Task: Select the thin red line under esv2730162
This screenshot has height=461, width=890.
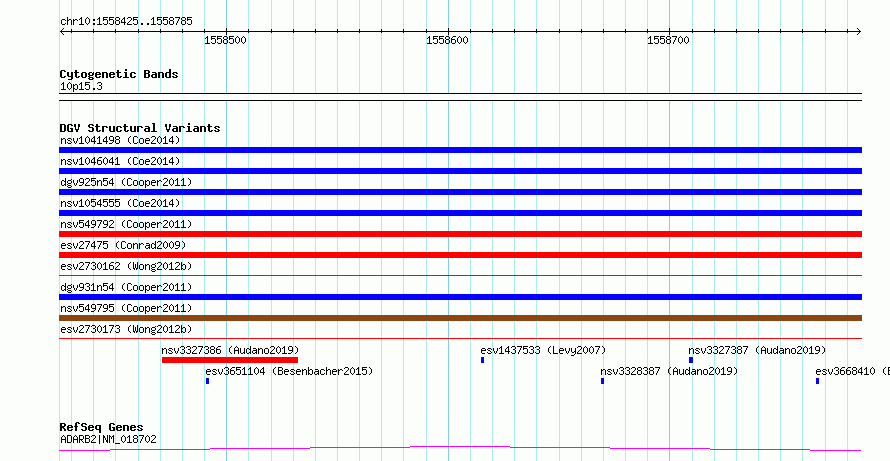Action: [x=460, y=276]
